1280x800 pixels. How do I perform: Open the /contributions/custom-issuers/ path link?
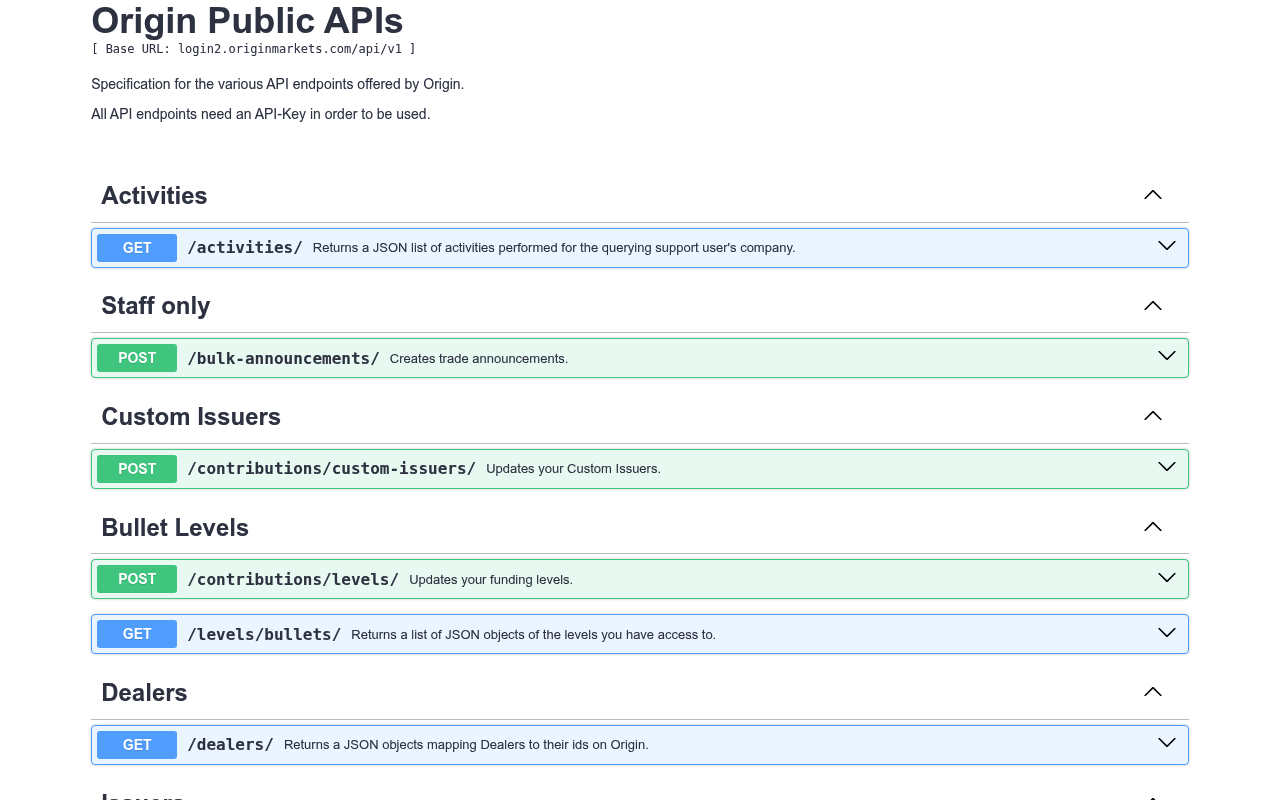(332, 469)
